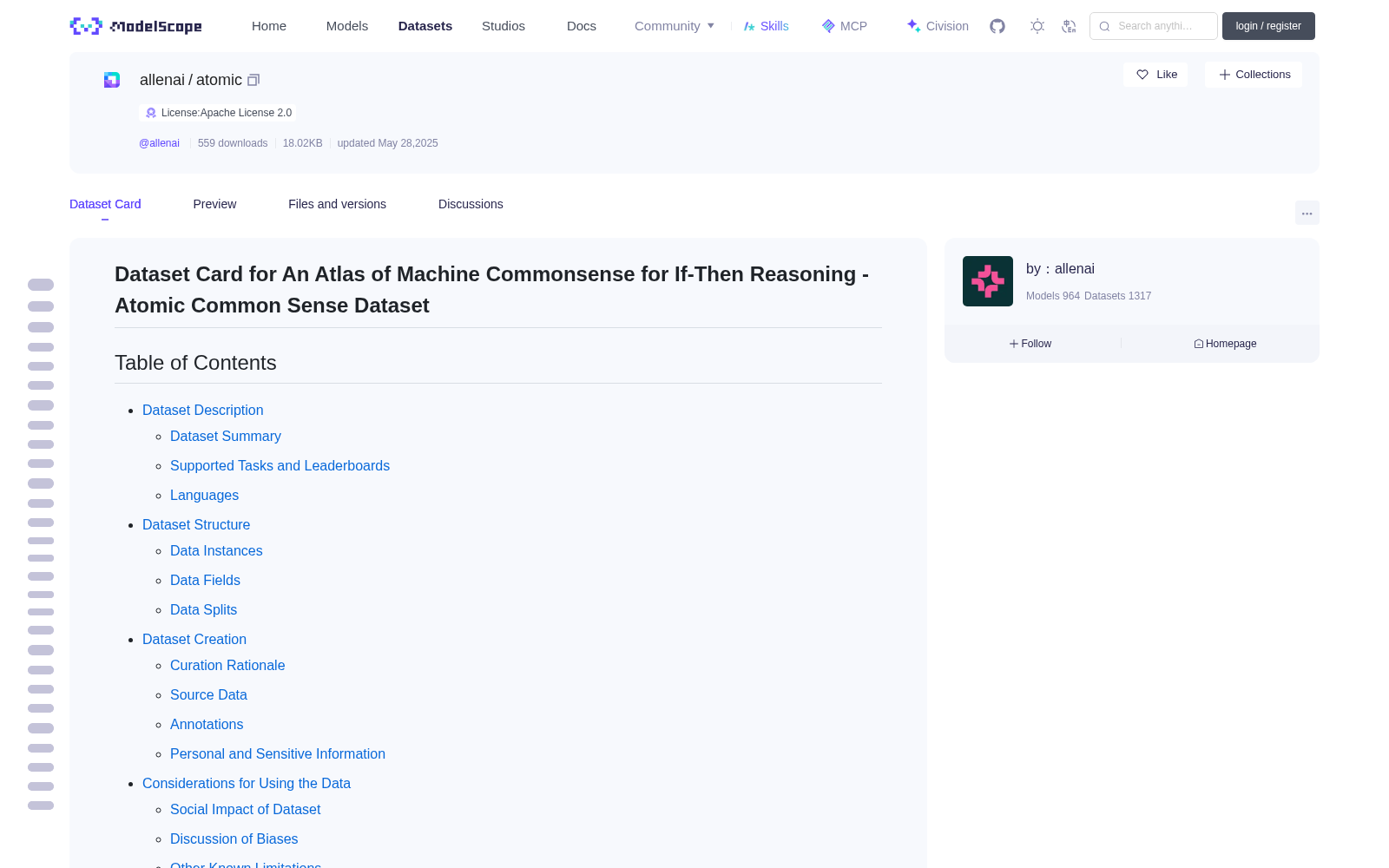The image size is (1389, 868).
Task: Click the 559 downloads text
Action: [x=233, y=143]
